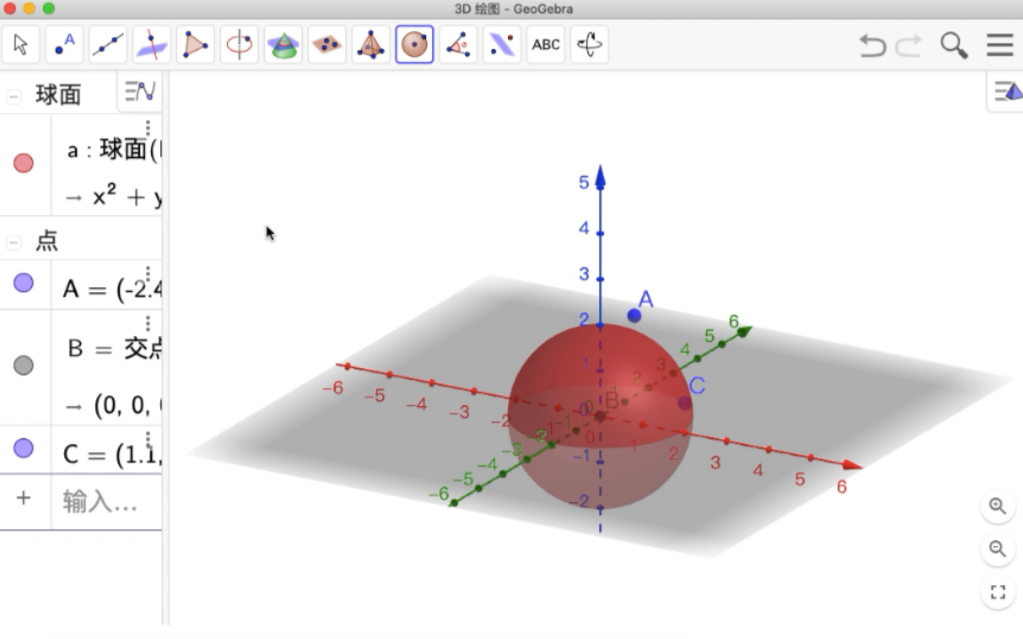Collapse the 球面 group
Screen dimensions: 1023x639
(x=13, y=97)
